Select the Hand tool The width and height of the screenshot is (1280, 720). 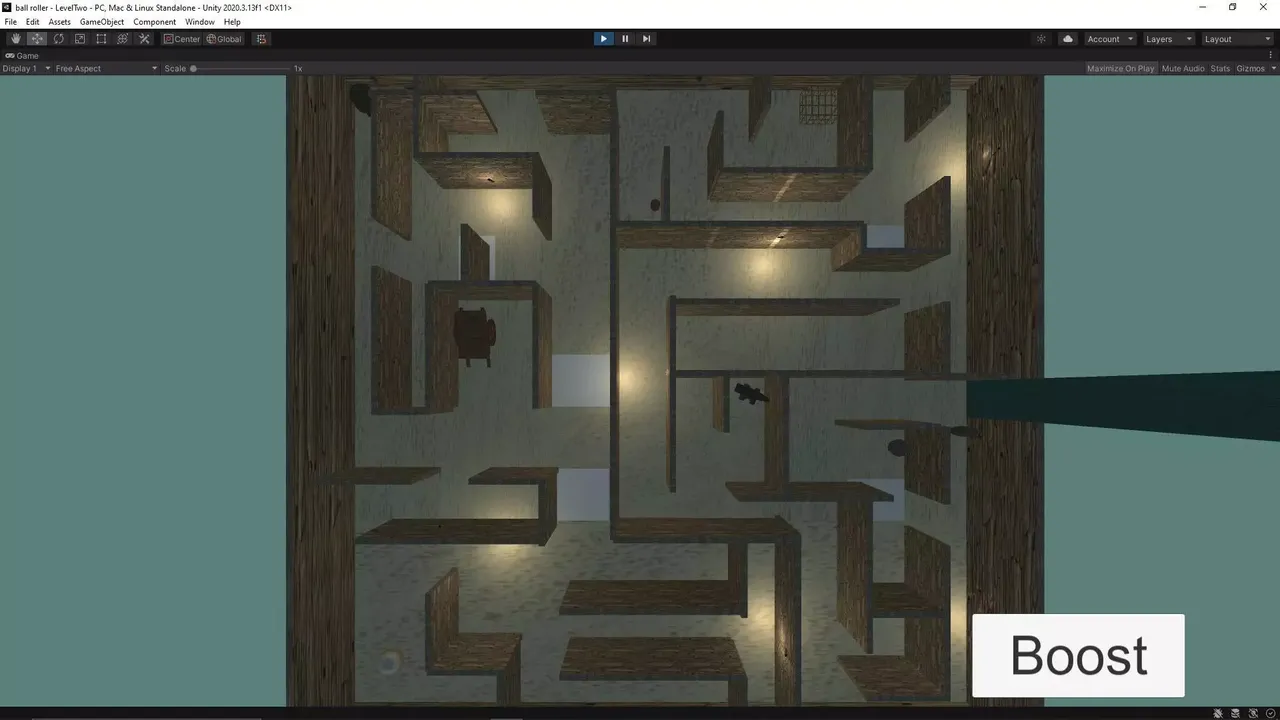pos(15,39)
